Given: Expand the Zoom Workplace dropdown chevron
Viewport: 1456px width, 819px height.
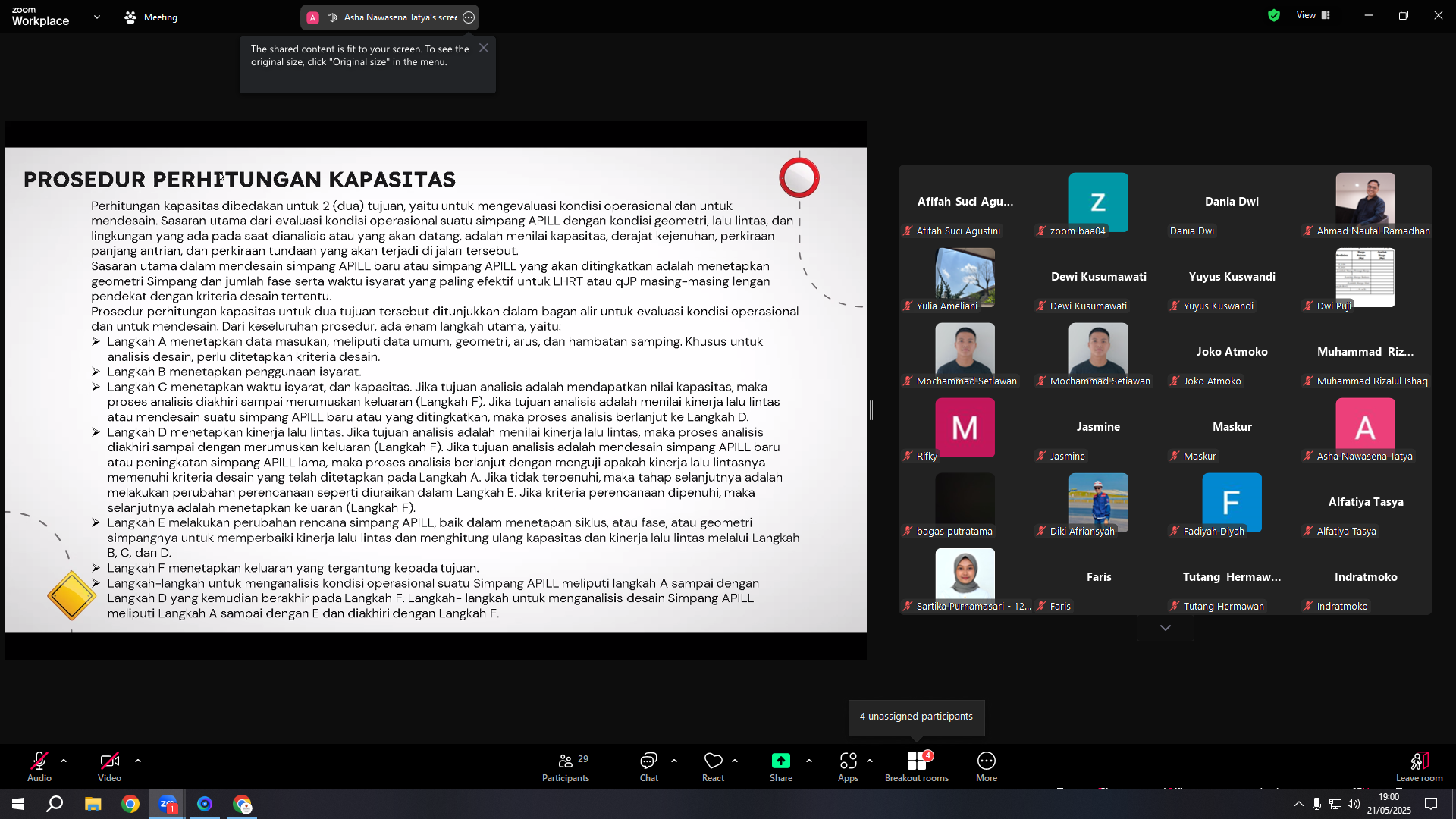Looking at the screenshot, I should click(x=97, y=17).
